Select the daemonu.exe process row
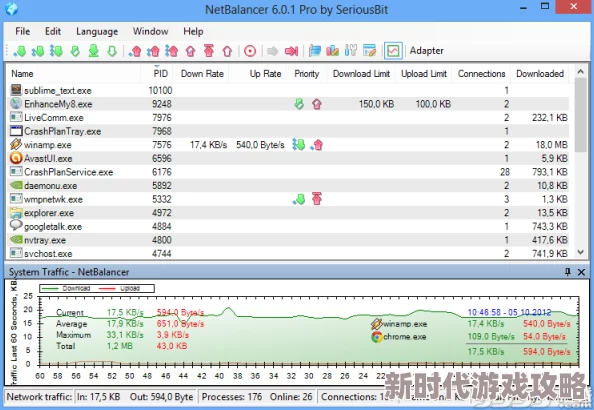Image resolution: width=594 pixels, height=410 pixels. pos(288,186)
